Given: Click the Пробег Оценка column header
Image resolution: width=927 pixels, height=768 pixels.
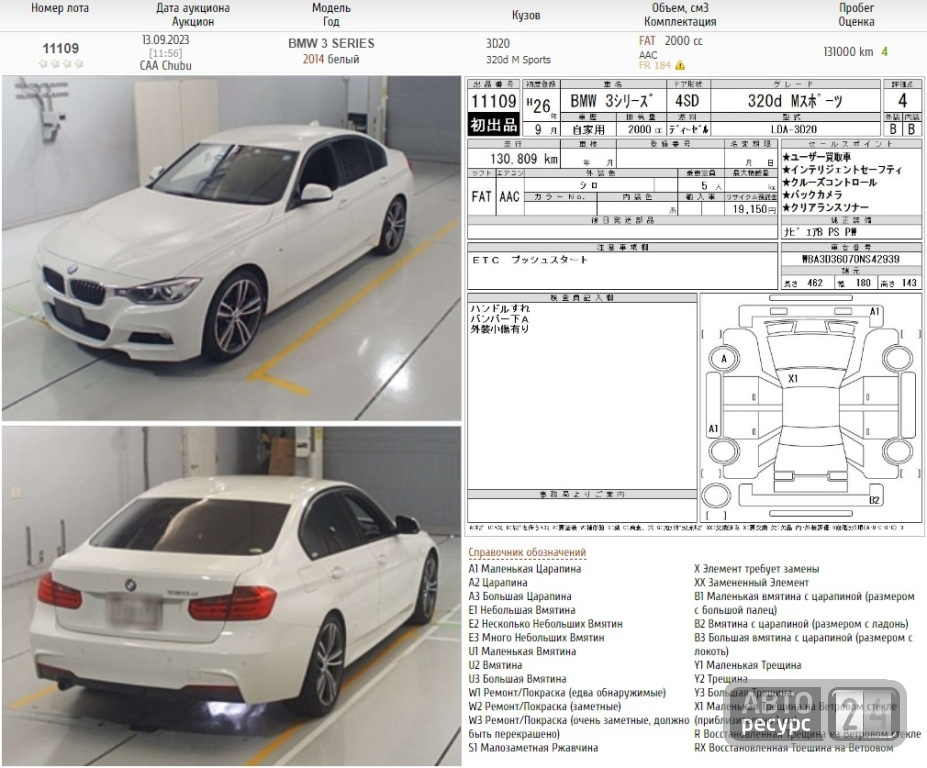Looking at the screenshot, I should point(856,15).
